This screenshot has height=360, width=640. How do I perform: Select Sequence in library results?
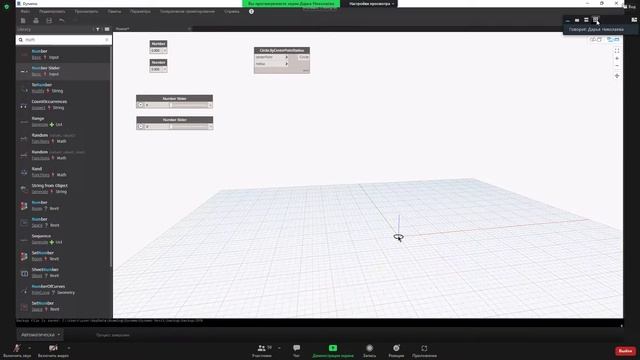63,239
